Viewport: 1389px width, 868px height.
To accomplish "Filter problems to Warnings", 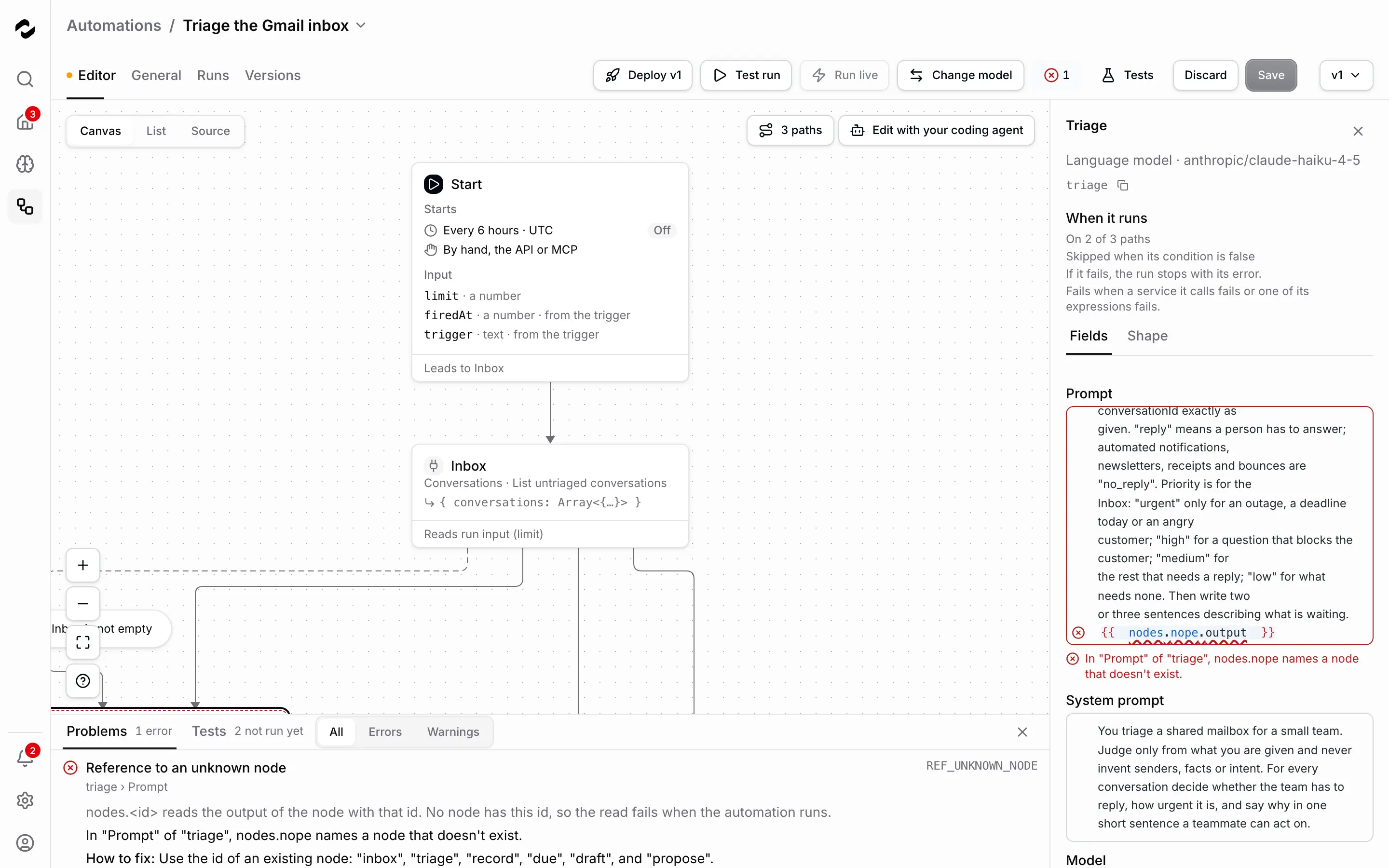I will pyautogui.click(x=453, y=732).
